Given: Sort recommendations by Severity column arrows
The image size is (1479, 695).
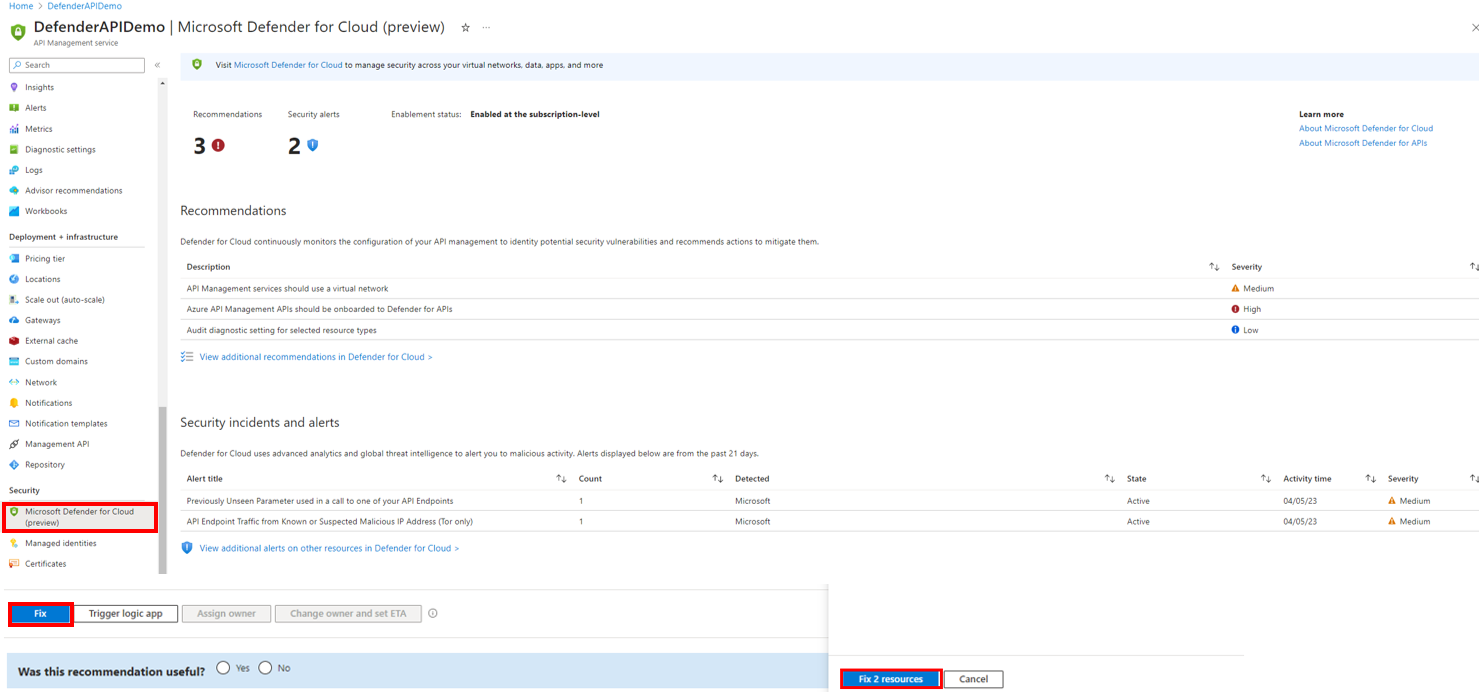Looking at the screenshot, I should tap(1473, 267).
